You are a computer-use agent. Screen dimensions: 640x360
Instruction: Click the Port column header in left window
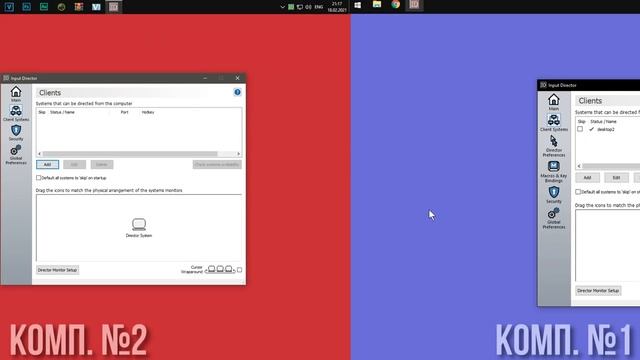coord(124,112)
